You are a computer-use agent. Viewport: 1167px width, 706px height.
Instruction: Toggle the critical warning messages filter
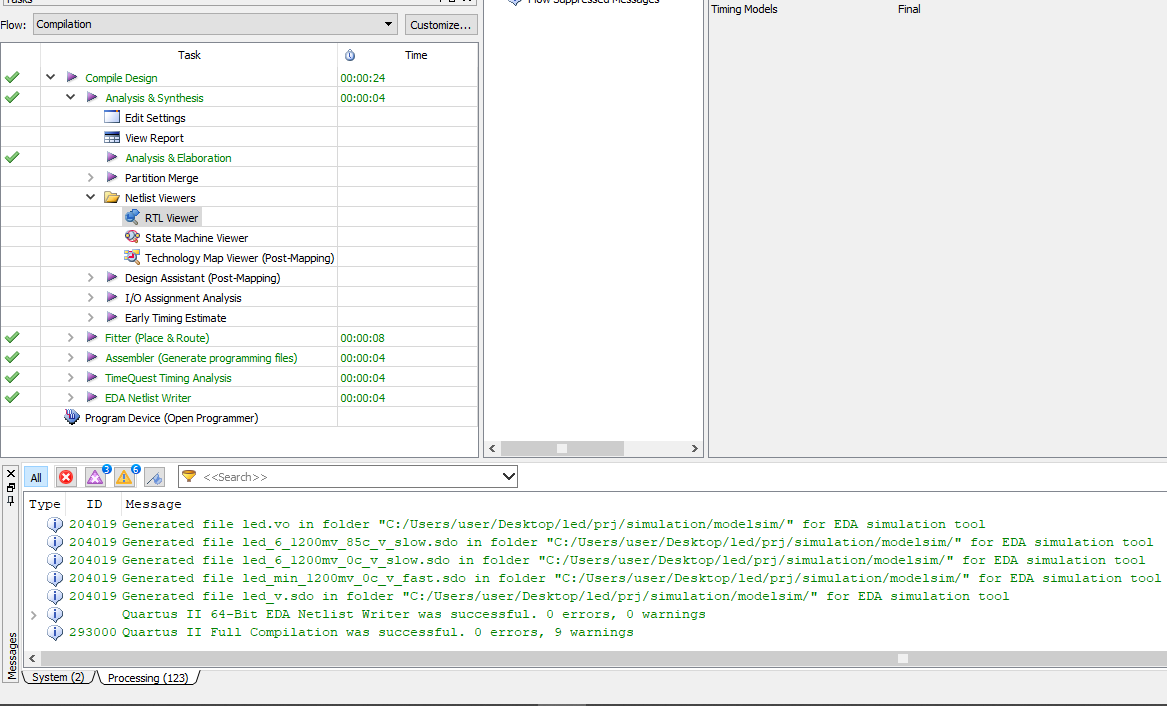[96, 477]
